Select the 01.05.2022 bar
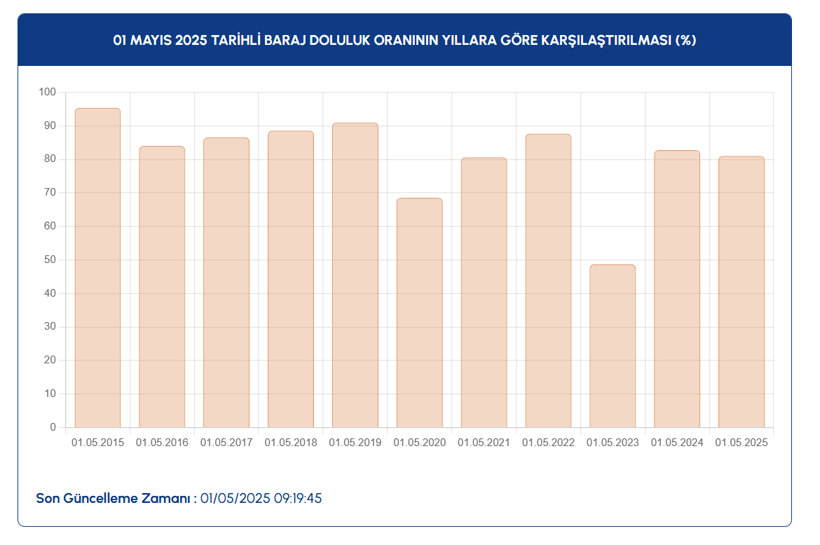This screenshot has width=820, height=545. click(x=548, y=281)
